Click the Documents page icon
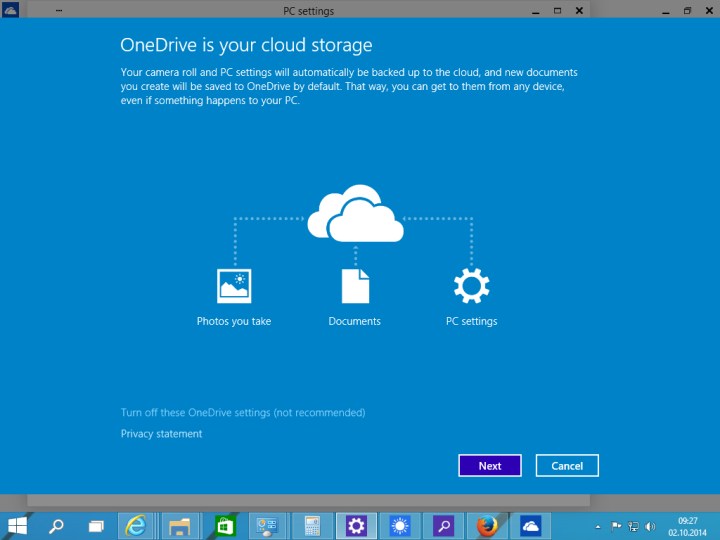 pos(355,286)
